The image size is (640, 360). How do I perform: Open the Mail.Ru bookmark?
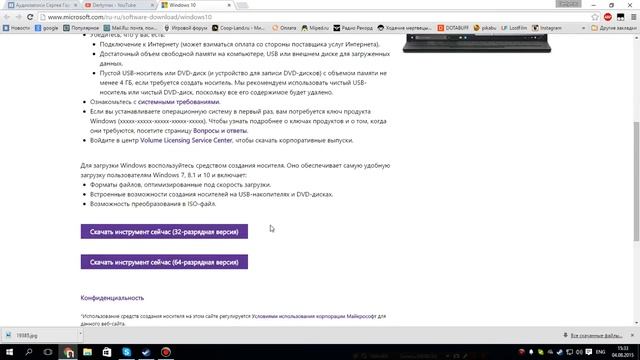click(x=130, y=28)
